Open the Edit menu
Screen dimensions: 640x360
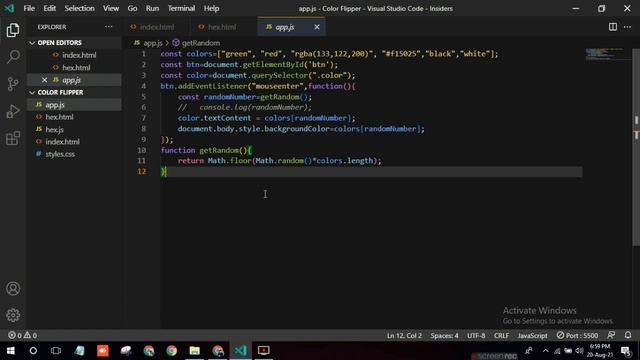pos(49,8)
